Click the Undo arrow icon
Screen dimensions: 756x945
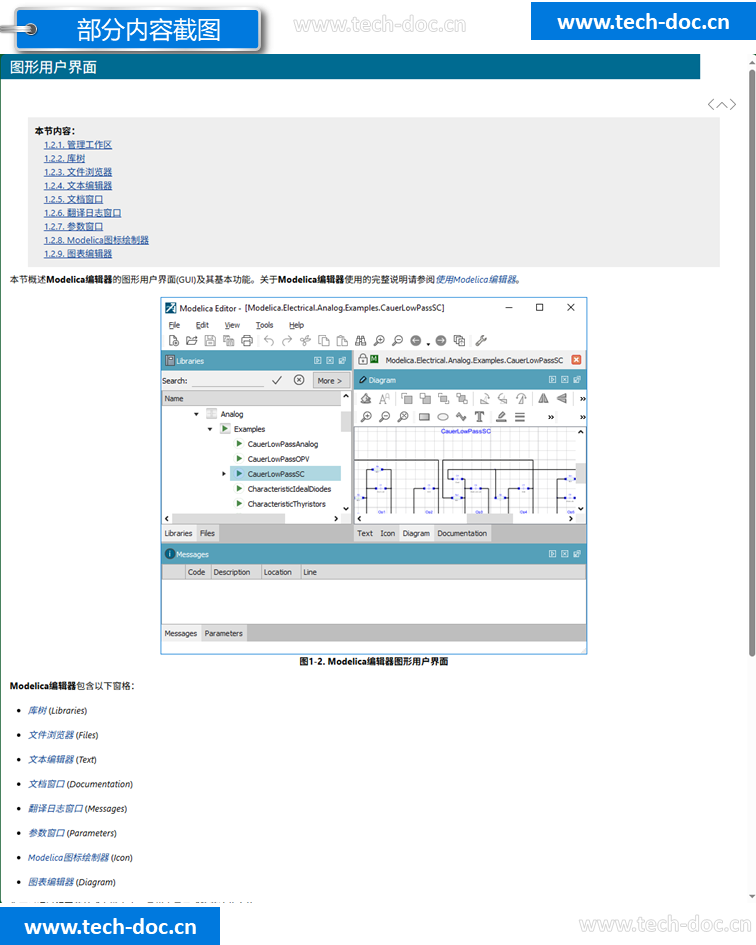coord(269,341)
